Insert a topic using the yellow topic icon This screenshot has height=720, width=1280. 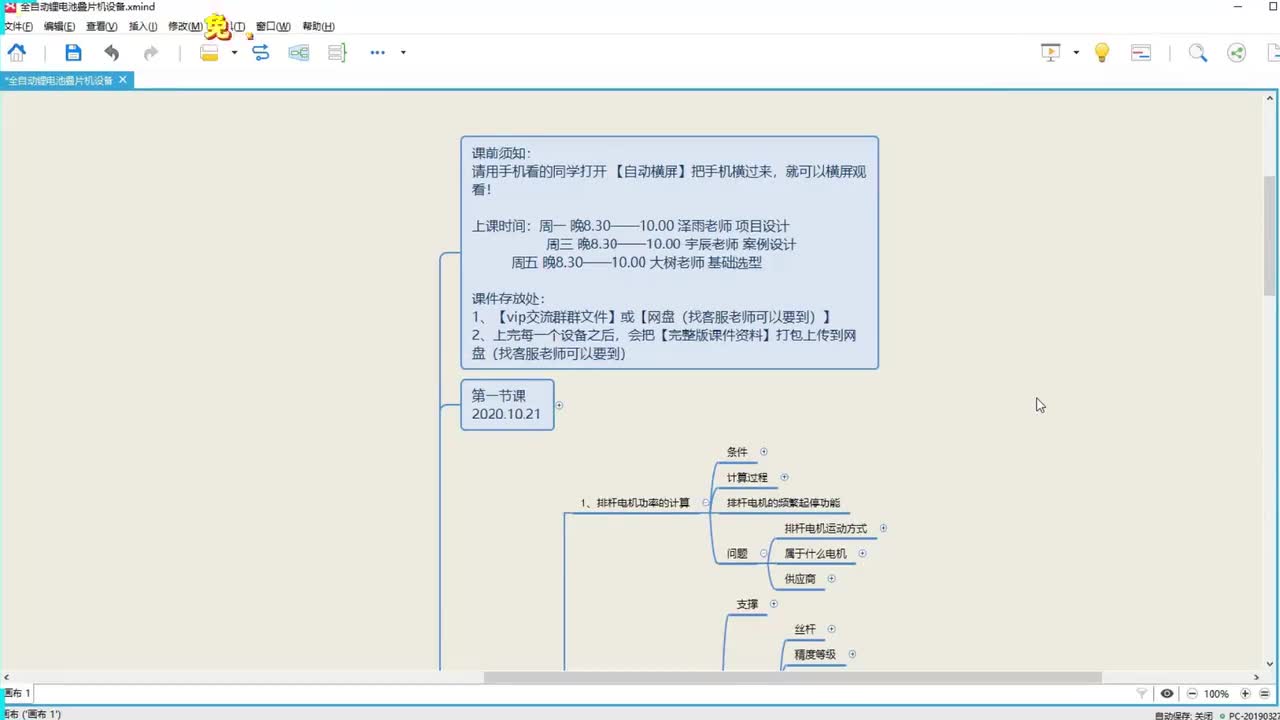(x=209, y=53)
